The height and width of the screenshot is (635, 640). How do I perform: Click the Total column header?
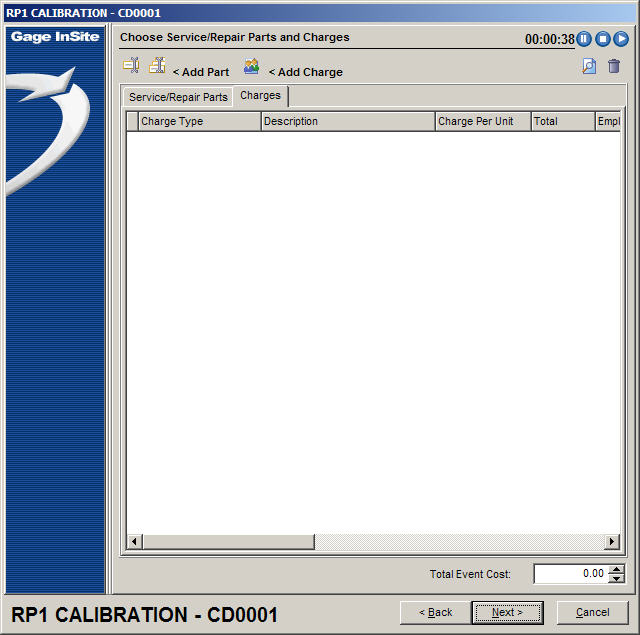coord(562,121)
